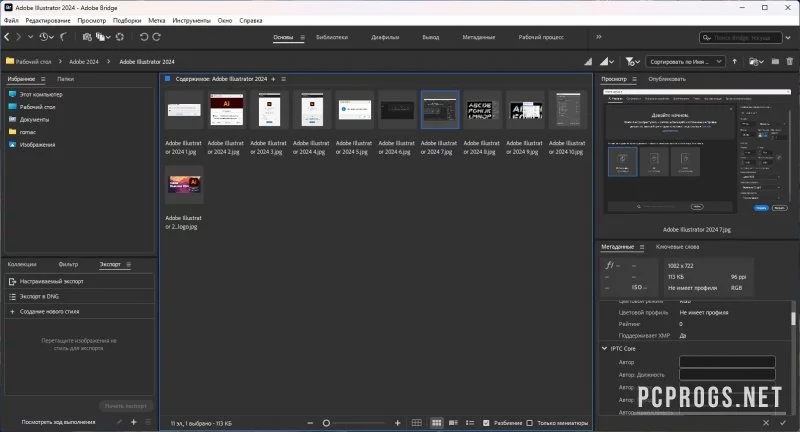Select Изображения in favorites
Screen dimensions: 800x432
pos(37,144)
